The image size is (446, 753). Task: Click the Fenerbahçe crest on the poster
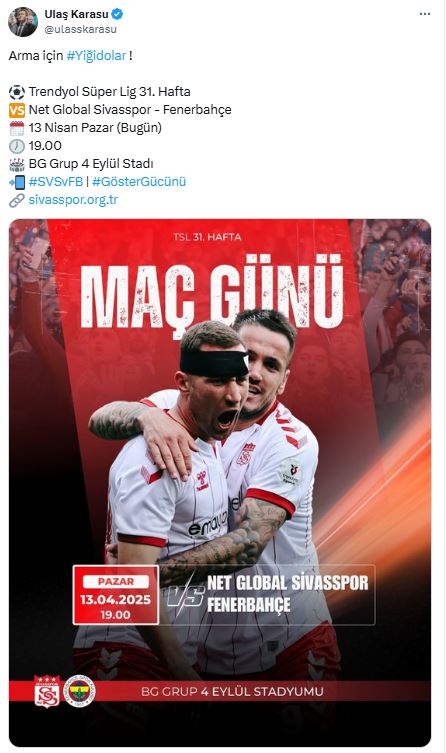[x=80, y=691]
